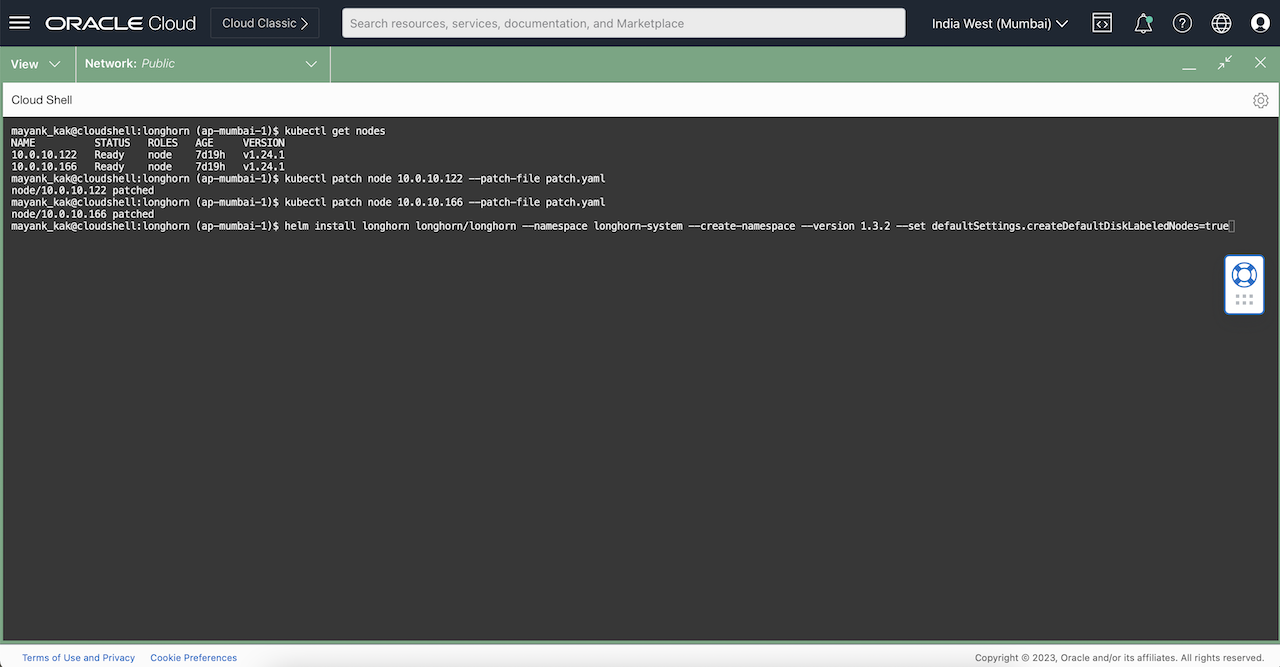Click the terminal cursor at the end of the command
This screenshot has height=667, width=1280.
coord(1232,226)
